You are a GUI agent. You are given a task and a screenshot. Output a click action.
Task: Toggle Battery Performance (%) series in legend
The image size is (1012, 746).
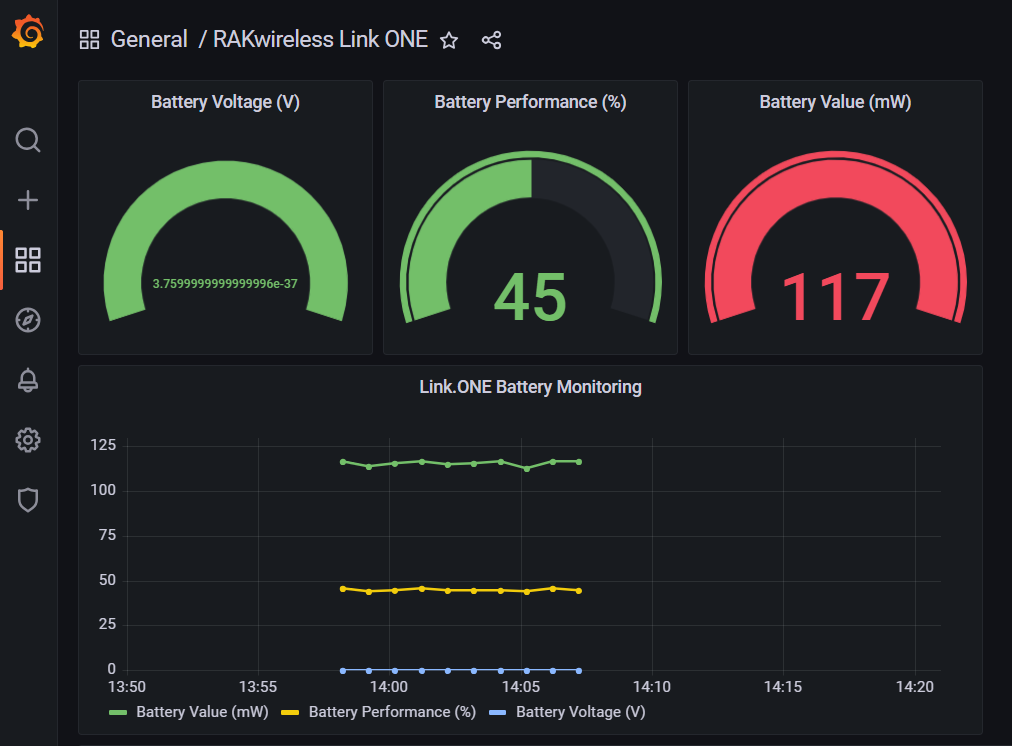(x=392, y=712)
